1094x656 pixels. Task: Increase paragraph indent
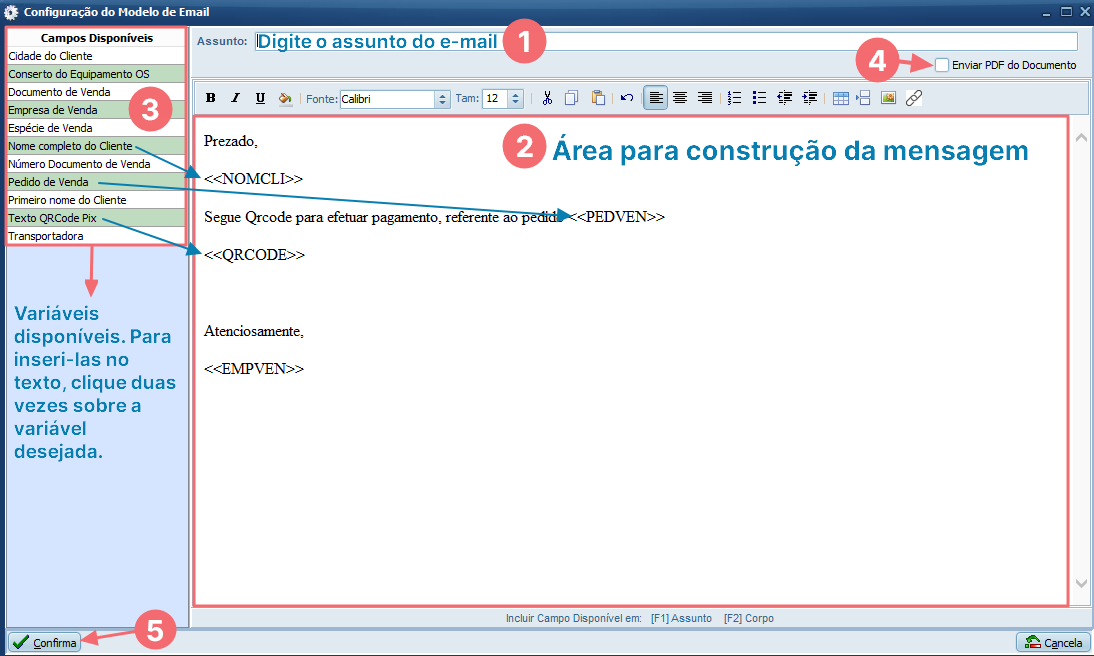pyautogui.click(x=809, y=98)
